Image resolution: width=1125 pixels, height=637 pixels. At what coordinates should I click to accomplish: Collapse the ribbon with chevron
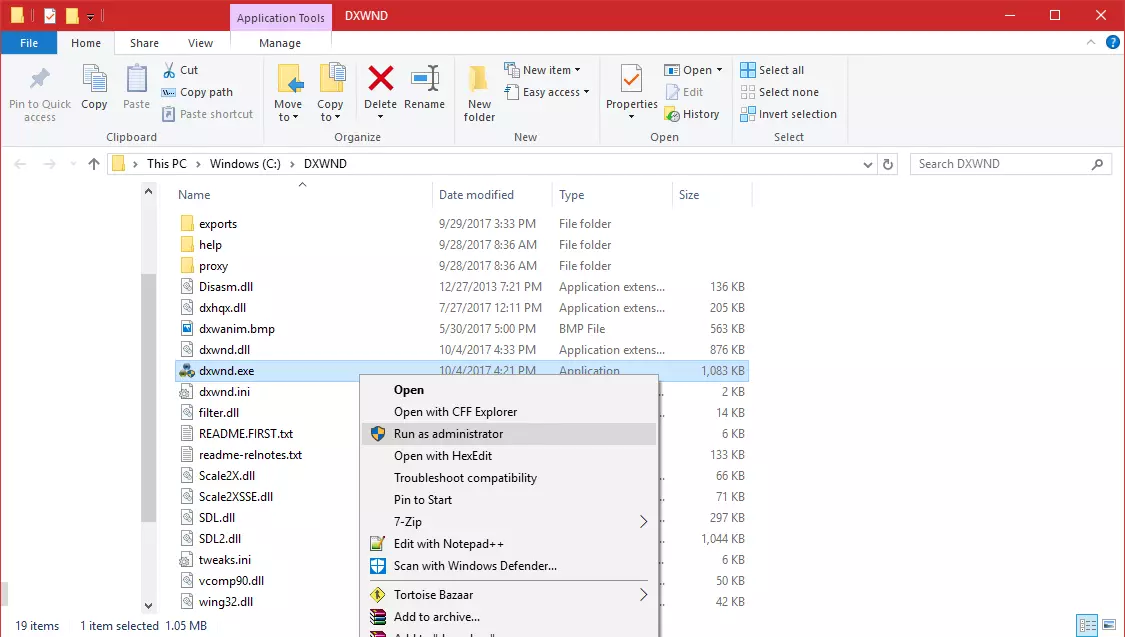[1091, 42]
